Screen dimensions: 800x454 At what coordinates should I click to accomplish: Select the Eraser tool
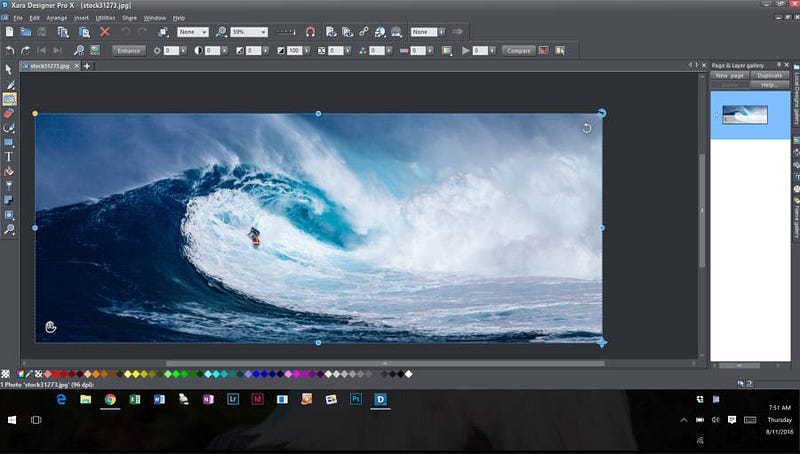click(x=9, y=113)
